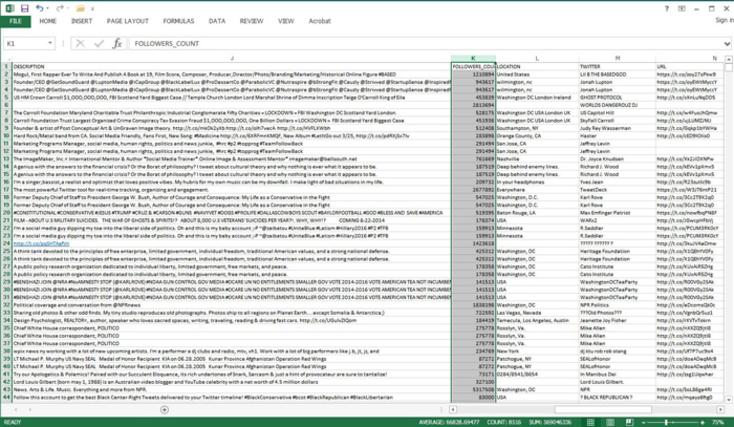
Task: Switch to Page Layout view in status bar
Action: pos(610,422)
